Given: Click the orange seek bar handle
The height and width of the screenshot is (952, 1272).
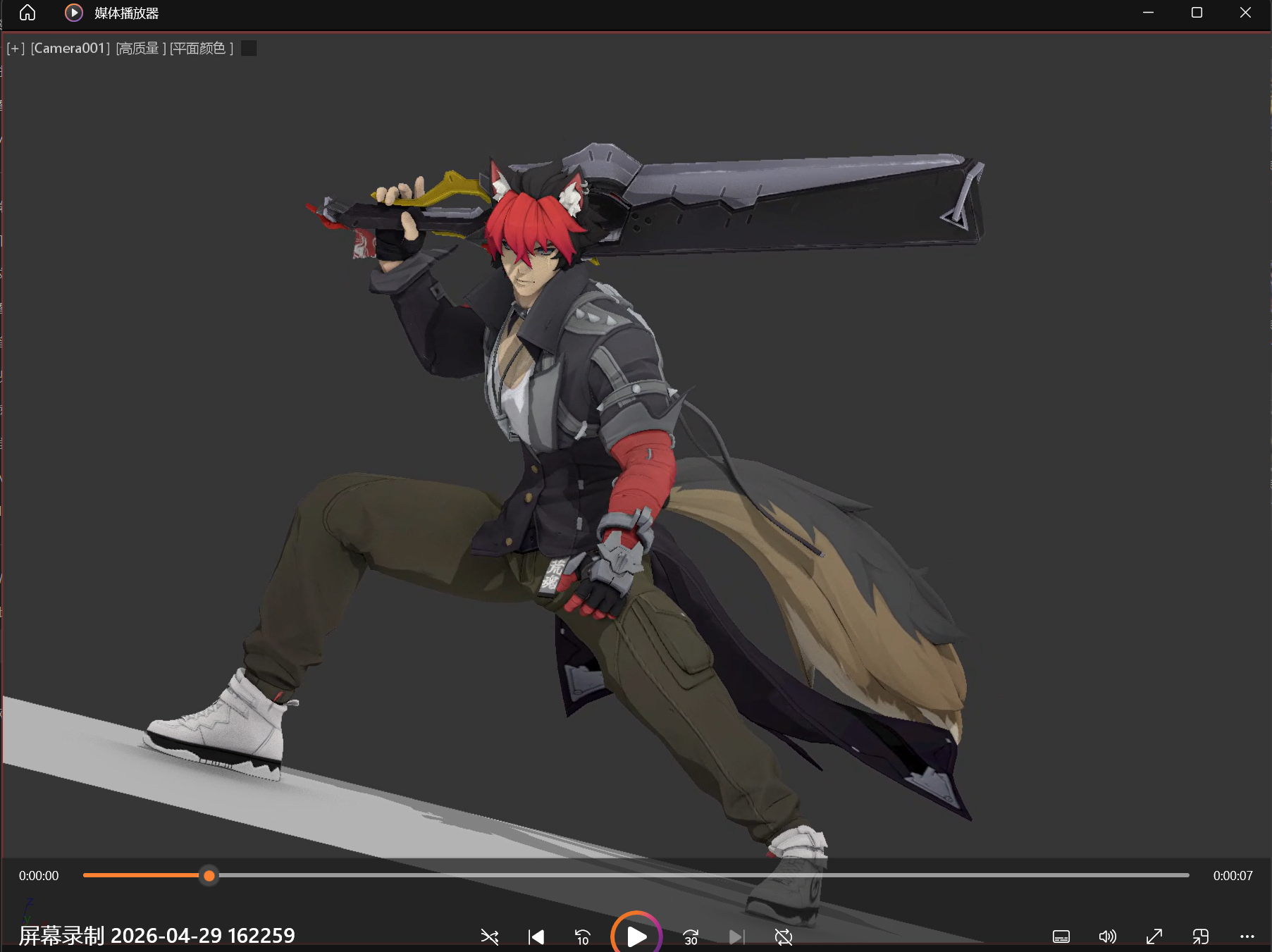Looking at the screenshot, I should point(209,876).
